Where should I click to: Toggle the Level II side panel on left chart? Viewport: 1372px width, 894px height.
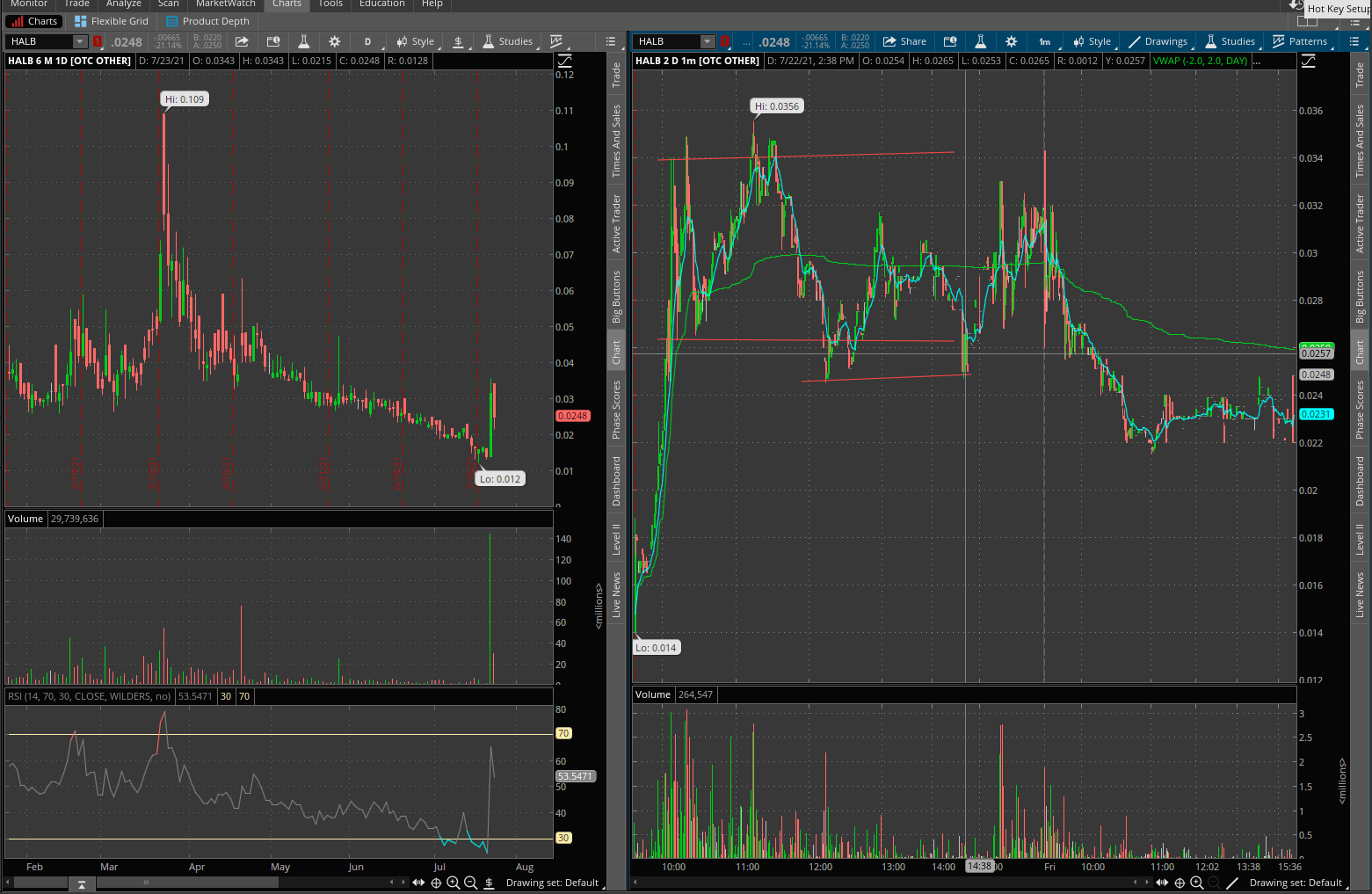pyautogui.click(x=616, y=539)
